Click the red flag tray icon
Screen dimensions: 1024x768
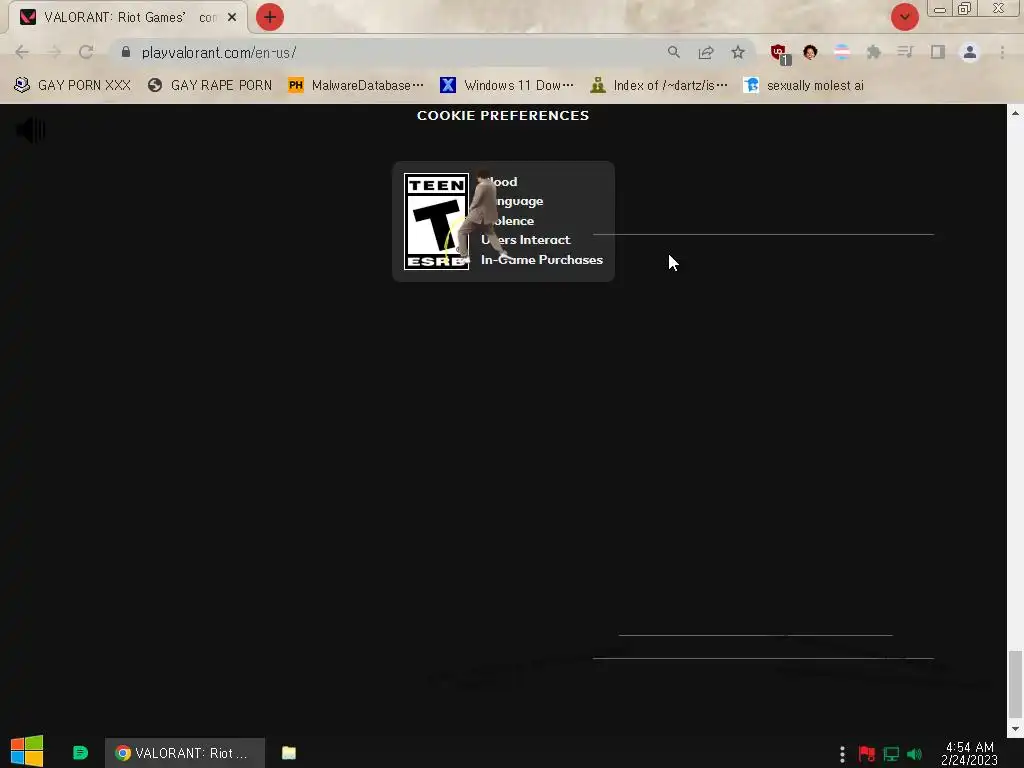tap(867, 754)
